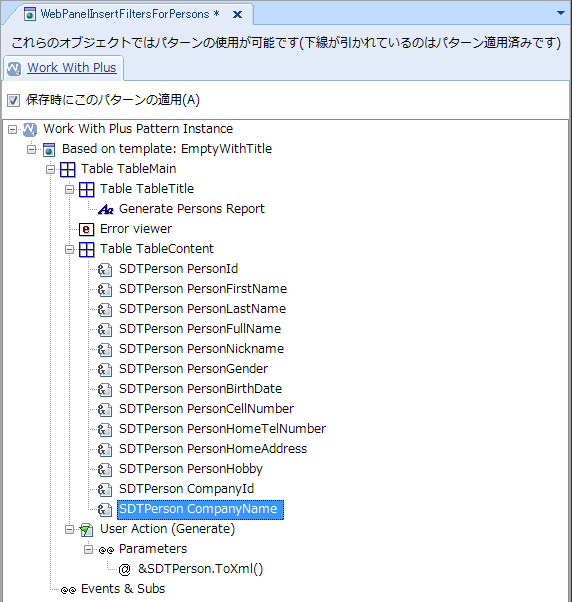Select SDTPerson PersonBirthDate tree item
572x602 pixels.
(200, 389)
